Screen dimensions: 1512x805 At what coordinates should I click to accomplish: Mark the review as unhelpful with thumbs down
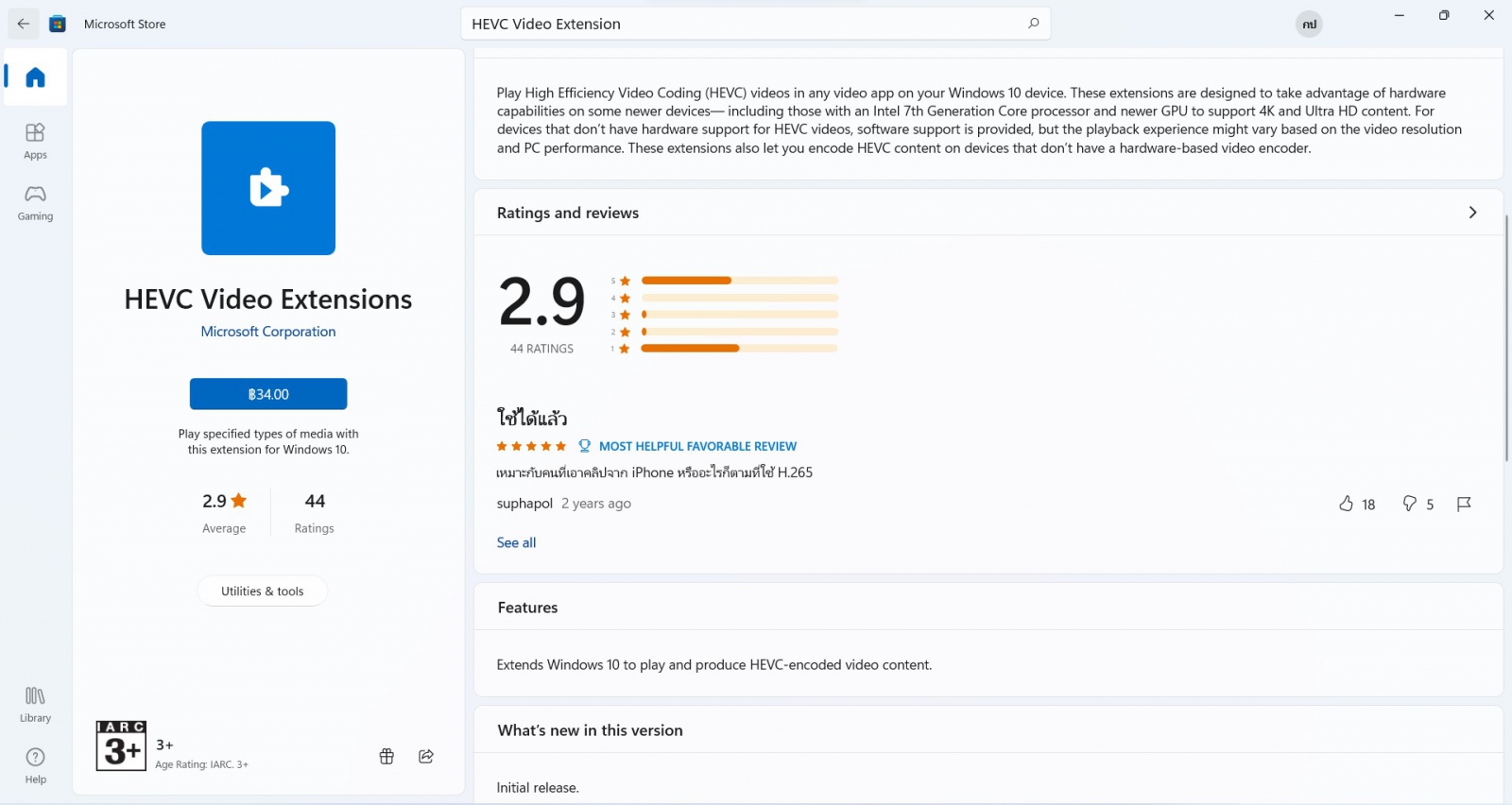[1409, 504]
